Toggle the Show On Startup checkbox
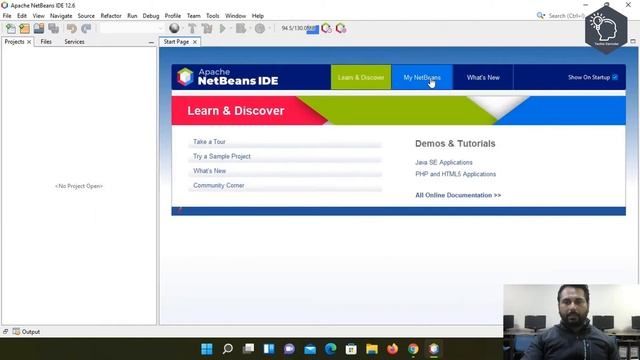The width and height of the screenshot is (640, 360). 615,77
